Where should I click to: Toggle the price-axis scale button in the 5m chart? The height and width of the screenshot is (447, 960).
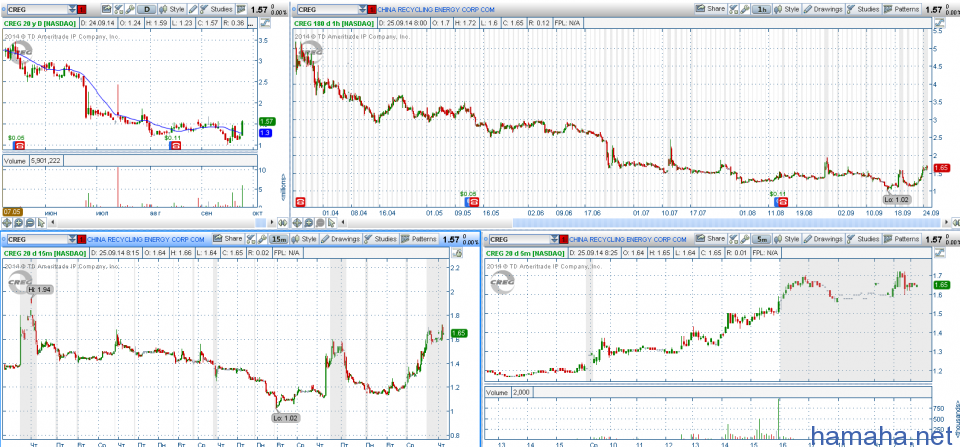[939, 253]
